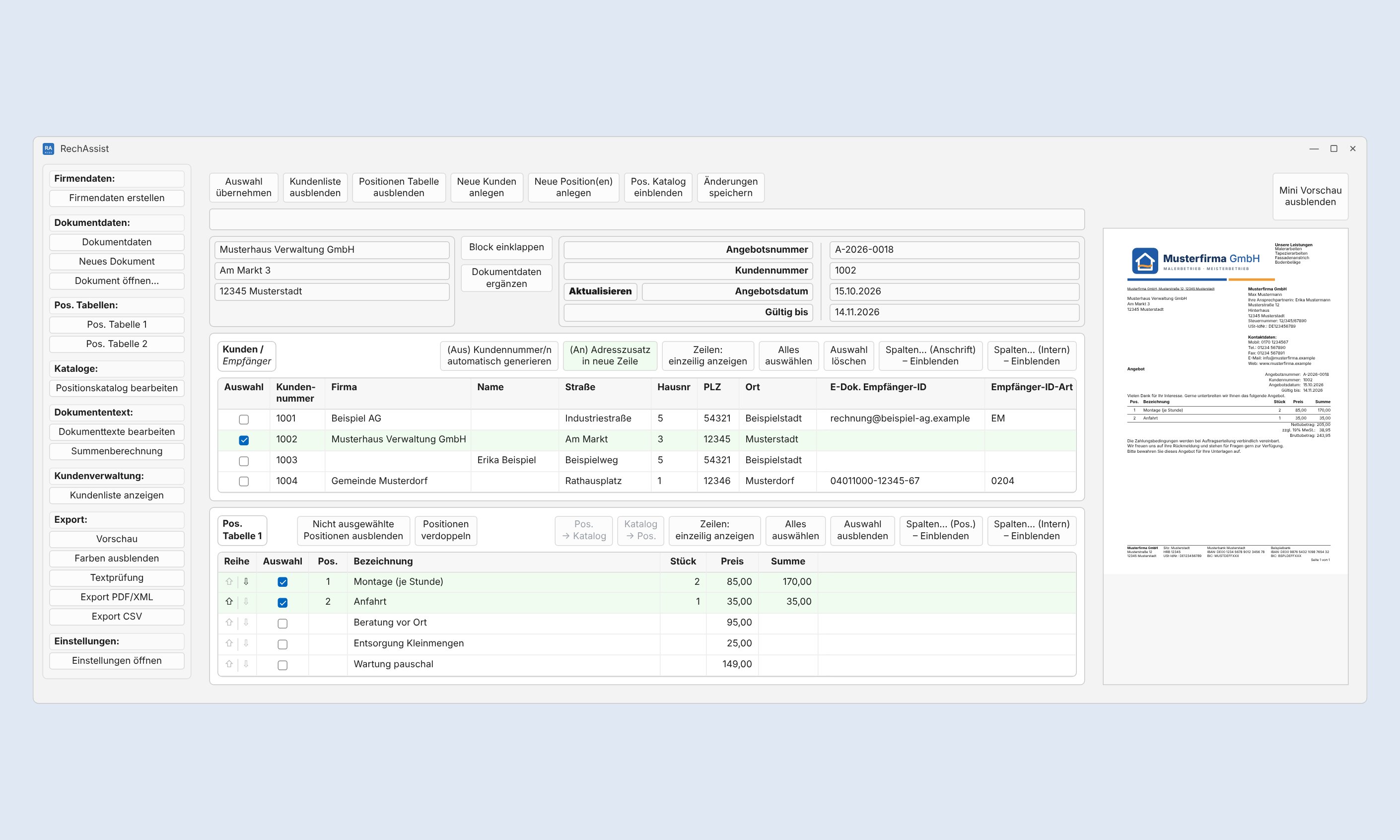Show Spalten (Anschrift) Einblenden columns
The height and width of the screenshot is (840, 1400).
[x=930, y=355]
